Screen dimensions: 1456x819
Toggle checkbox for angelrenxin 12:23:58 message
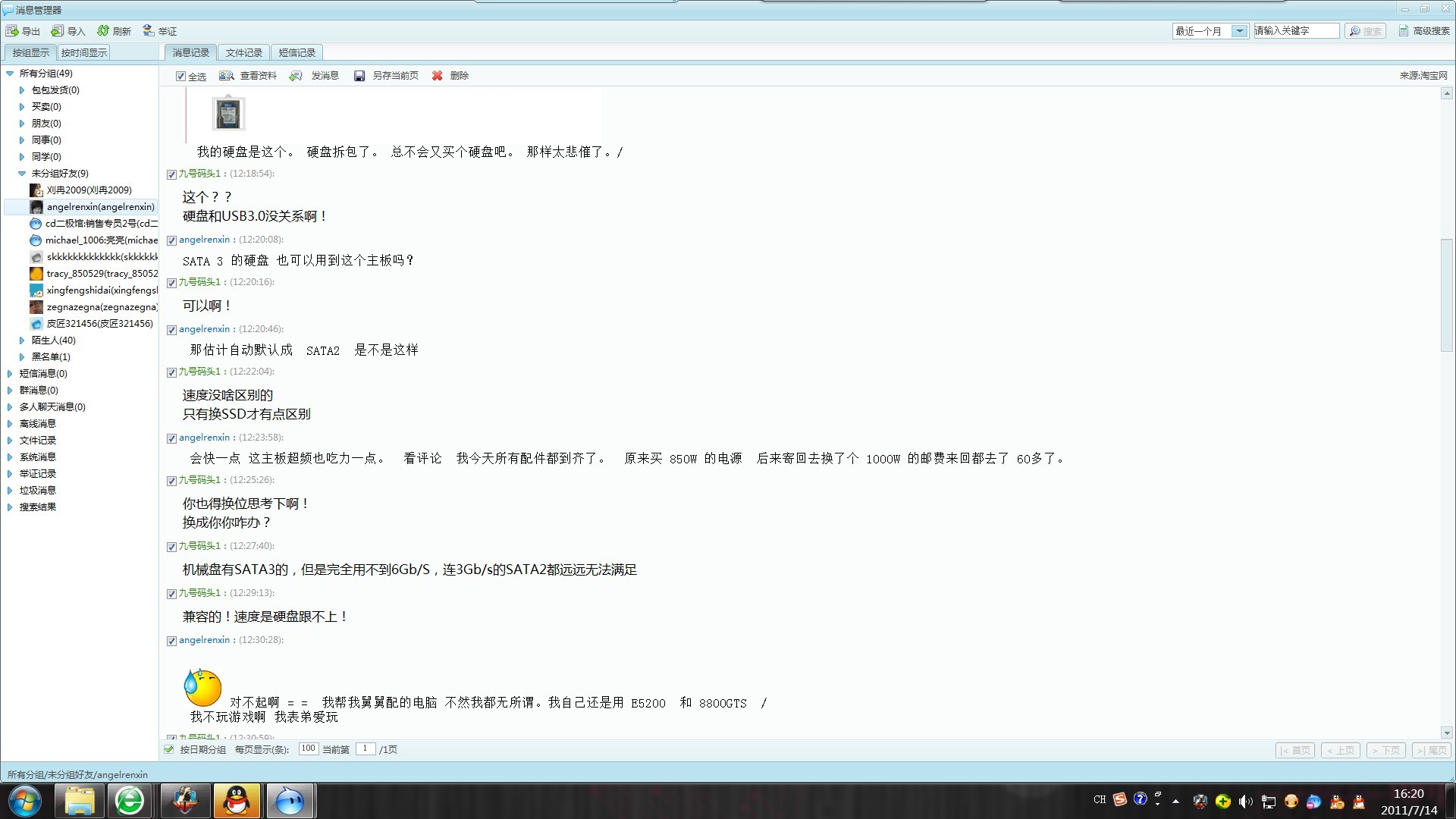[x=171, y=438]
